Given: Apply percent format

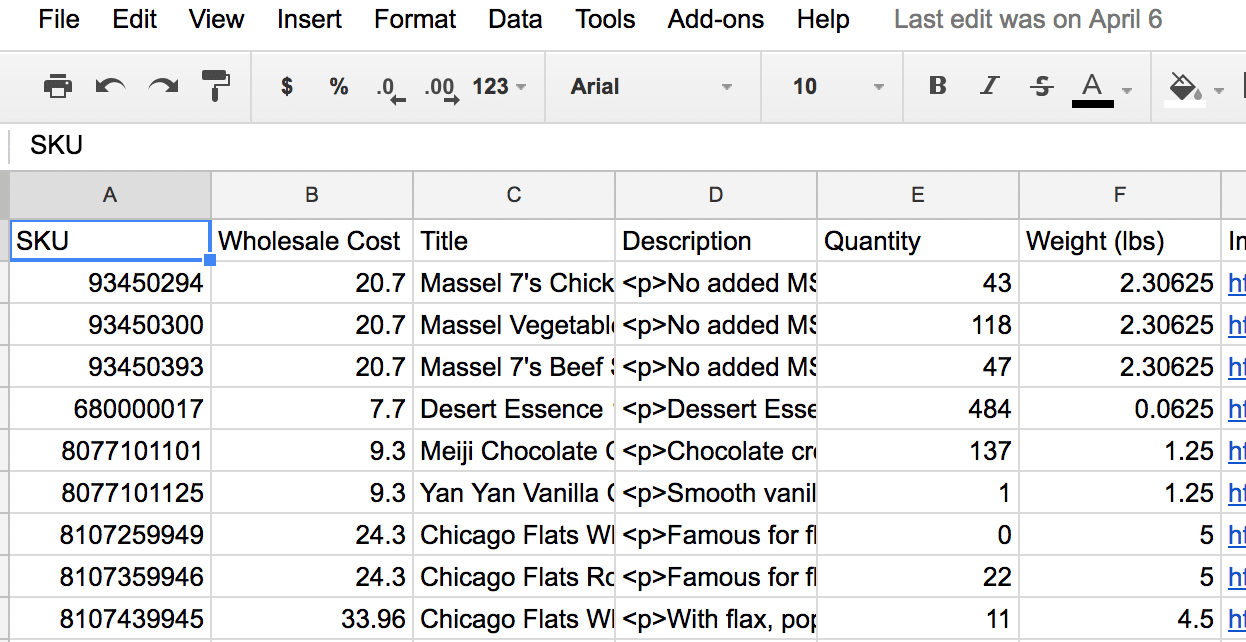Looking at the screenshot, I should (339, 87).
